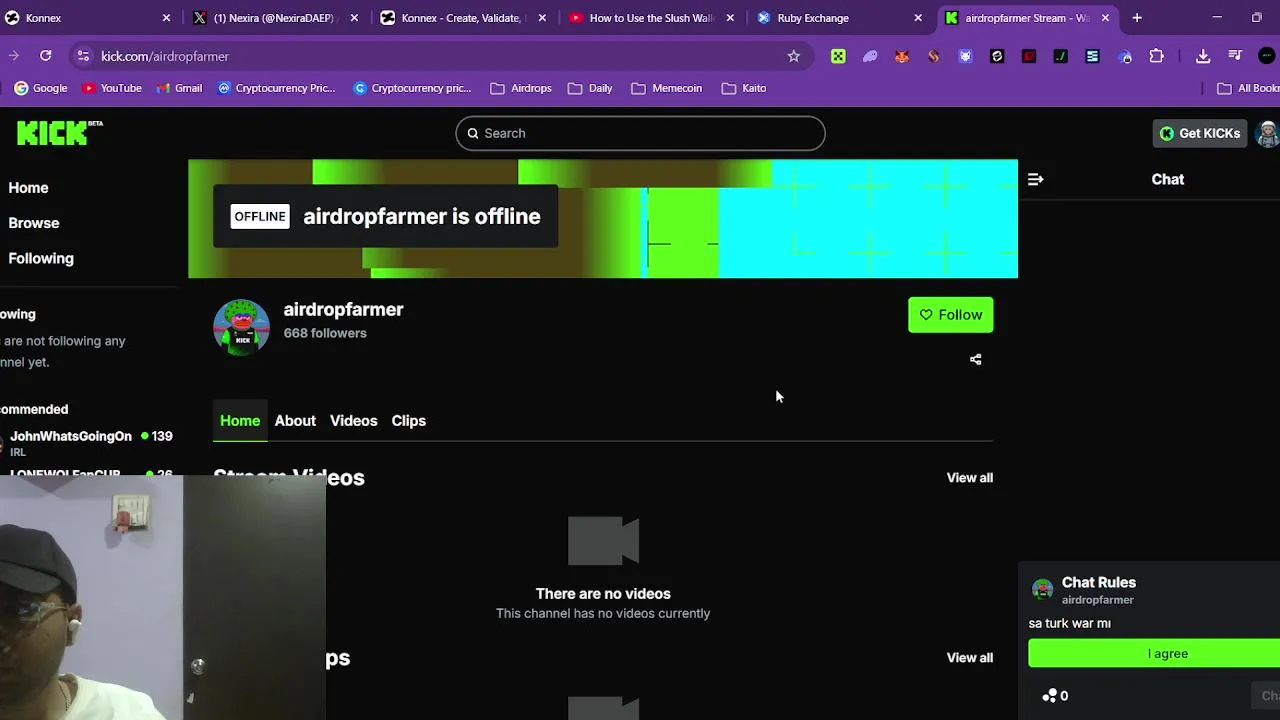Close the Ruby Exchange tab

click(x=918, y=18)
